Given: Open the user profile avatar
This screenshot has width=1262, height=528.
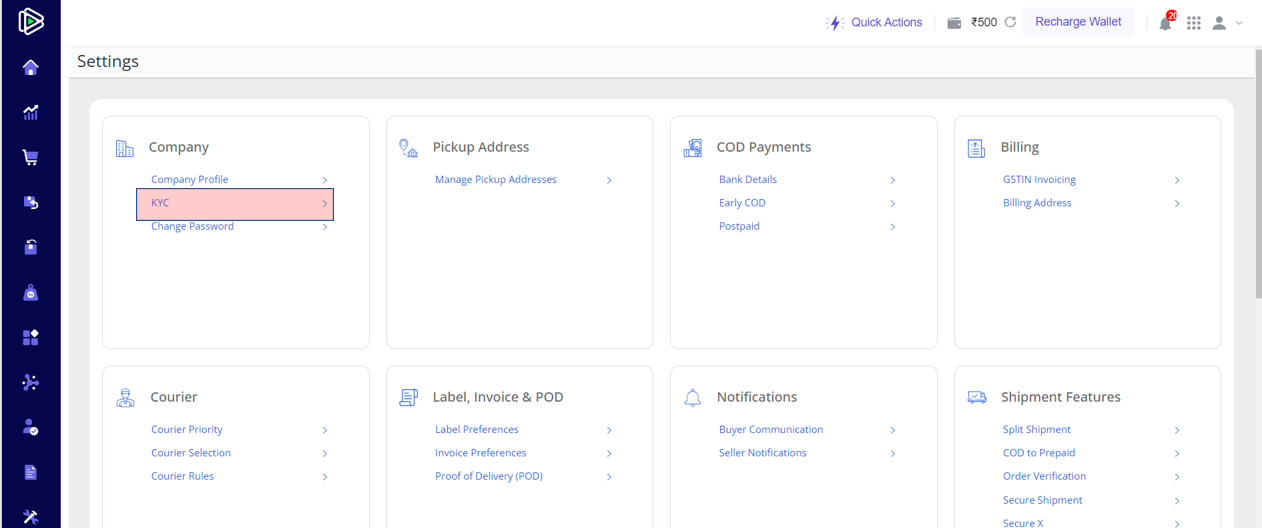Looking at the screenshot, I should tap(1219, 22).
